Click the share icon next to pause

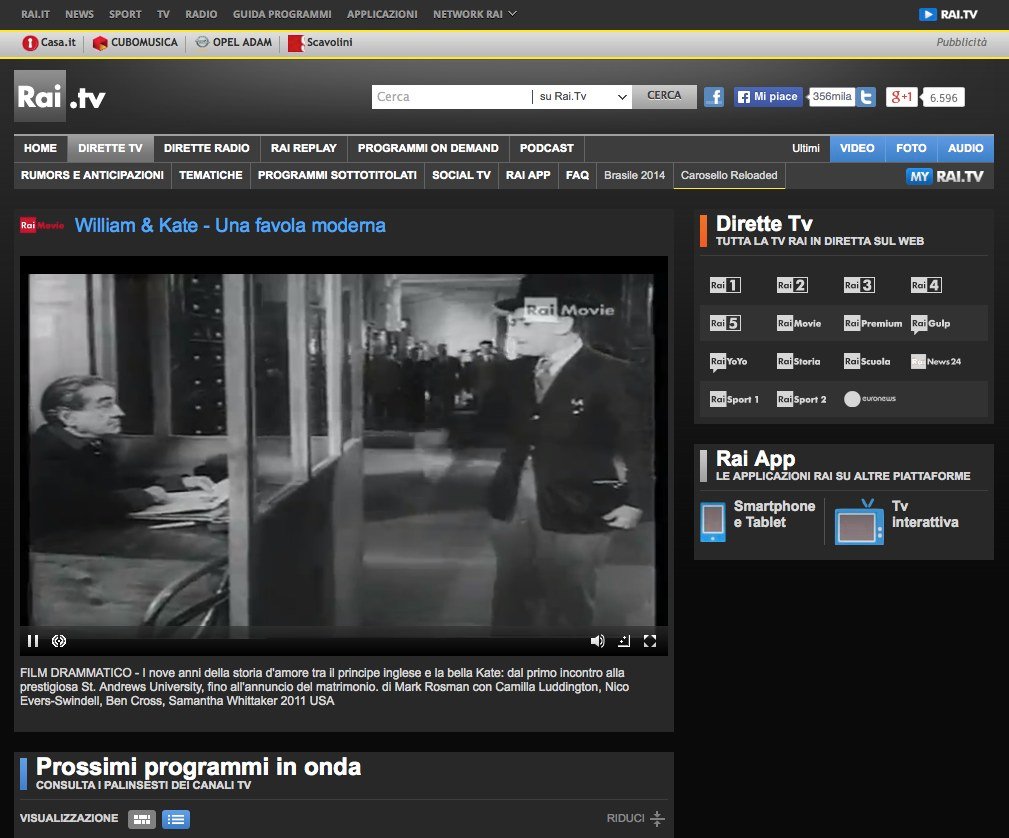[59, 641]
